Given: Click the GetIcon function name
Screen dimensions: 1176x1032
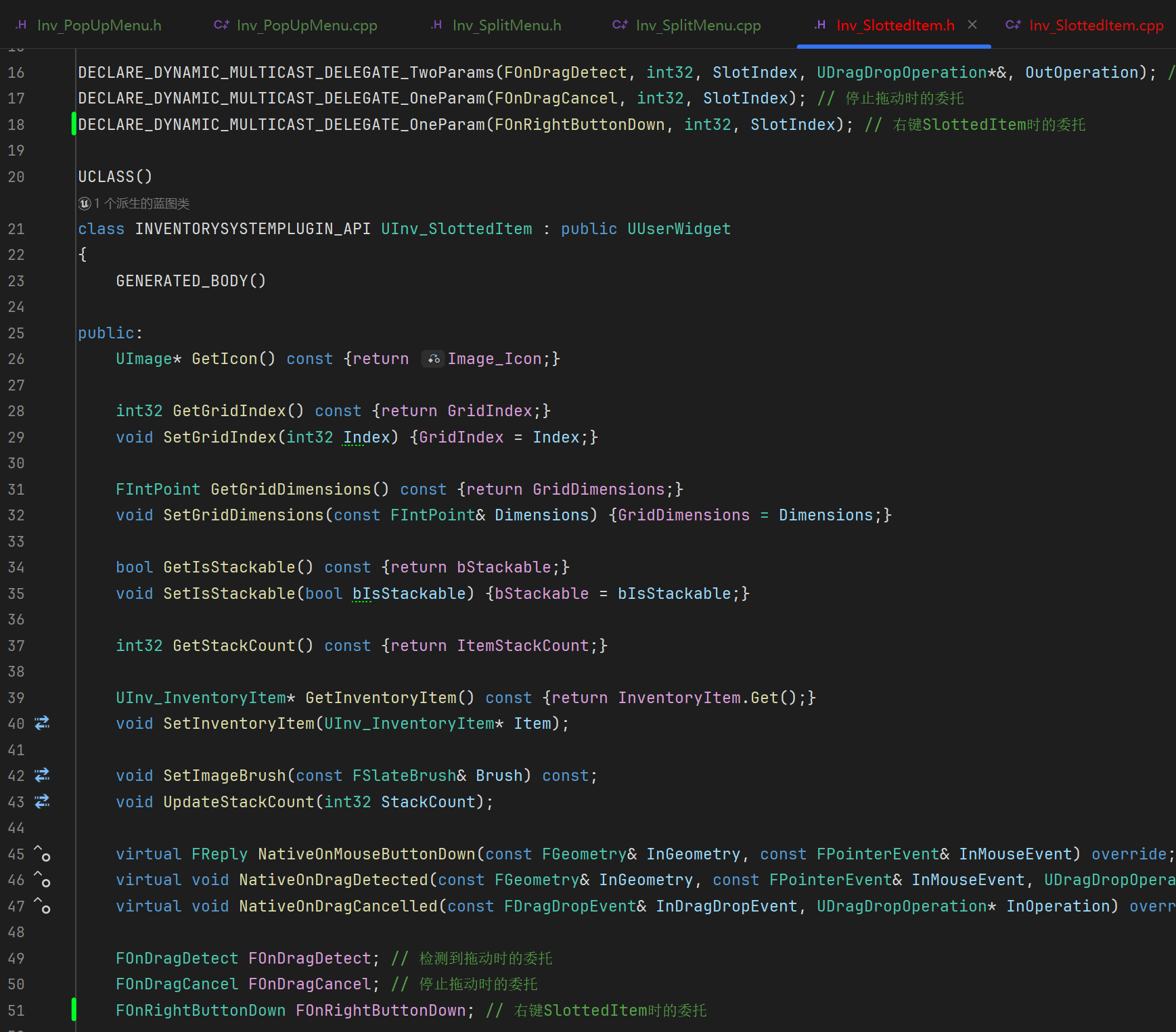Looking at the screenshot, I should coord(225,359).
